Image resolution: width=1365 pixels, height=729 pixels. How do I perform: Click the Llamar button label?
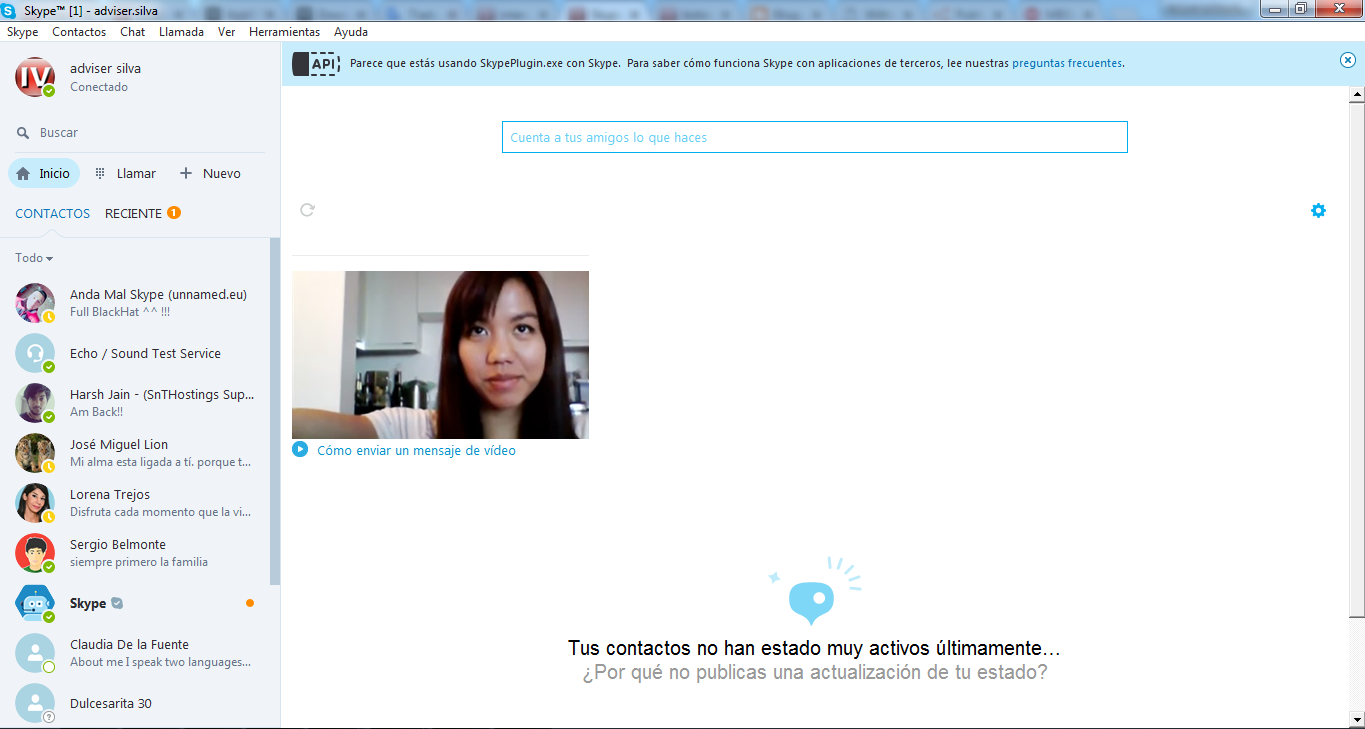(136, 173)
